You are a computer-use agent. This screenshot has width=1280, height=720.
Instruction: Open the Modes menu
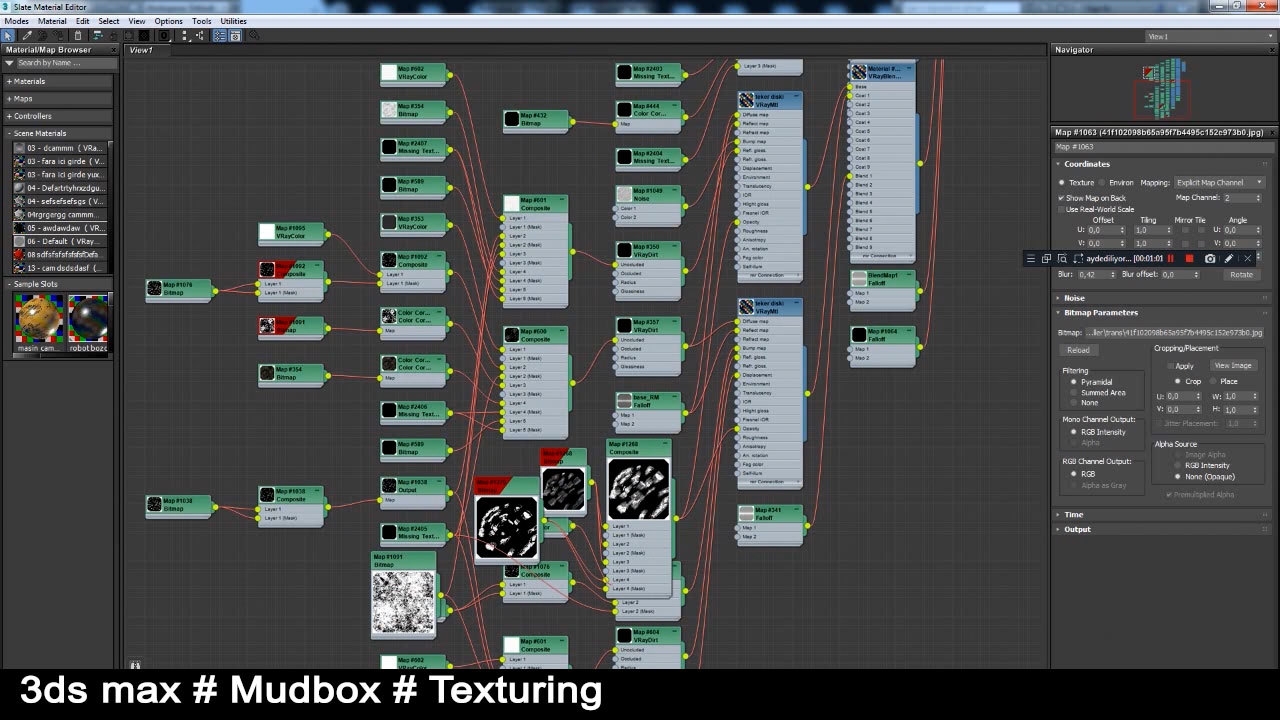click(16, 21)
